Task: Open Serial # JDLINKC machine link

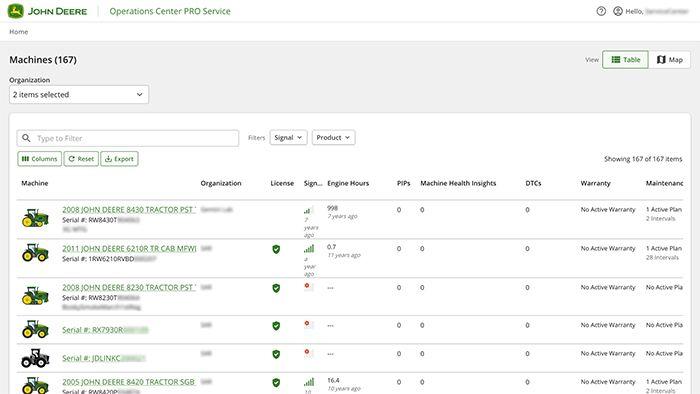Action: point(104,358)
